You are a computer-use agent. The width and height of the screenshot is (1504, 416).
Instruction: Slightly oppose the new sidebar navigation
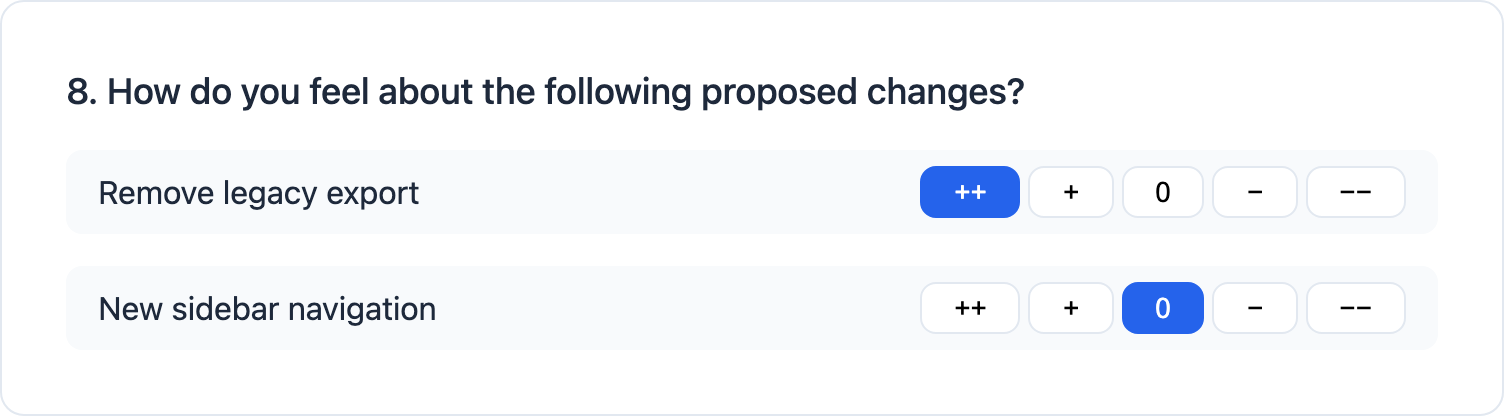pos(1254,308)
